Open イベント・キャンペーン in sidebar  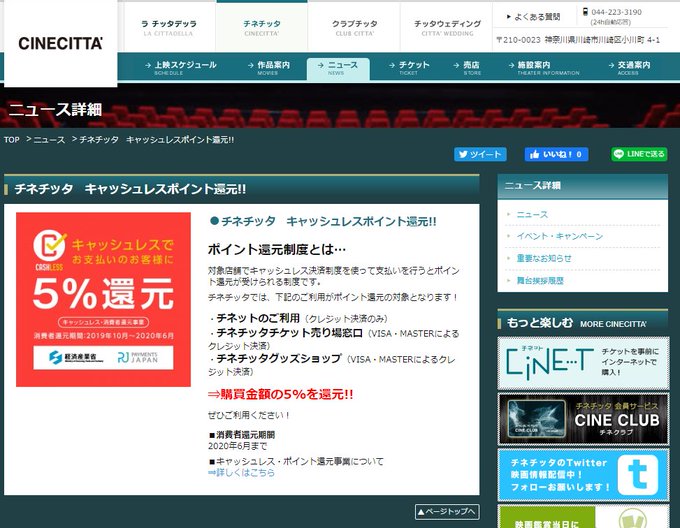click(559, 236)
